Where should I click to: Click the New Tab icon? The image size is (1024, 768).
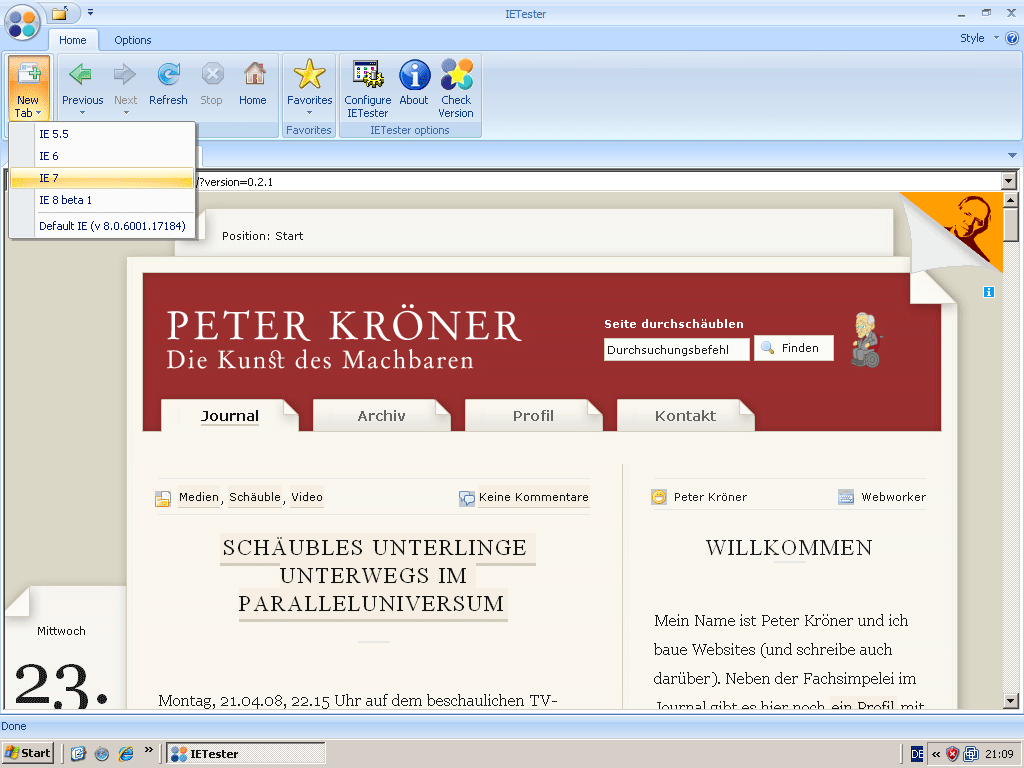click(29, 74)
